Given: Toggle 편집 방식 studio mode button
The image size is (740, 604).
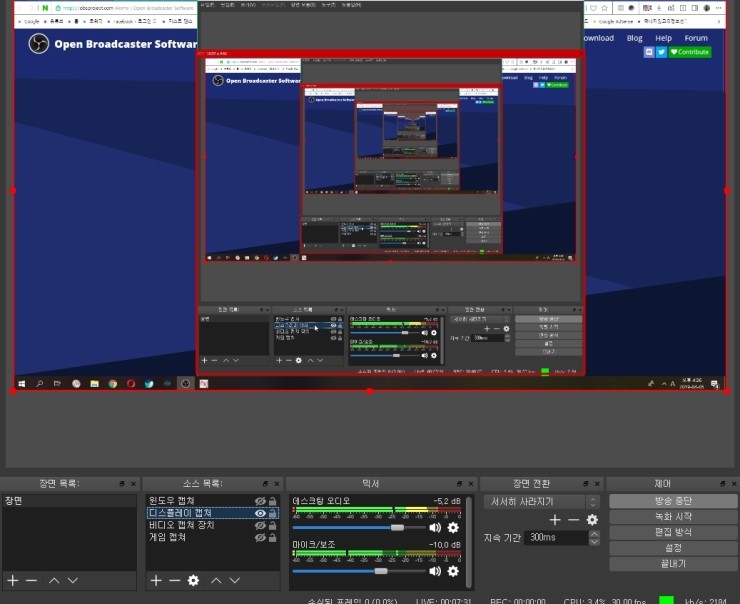Looking at the screenshot, I should (673, 532).
